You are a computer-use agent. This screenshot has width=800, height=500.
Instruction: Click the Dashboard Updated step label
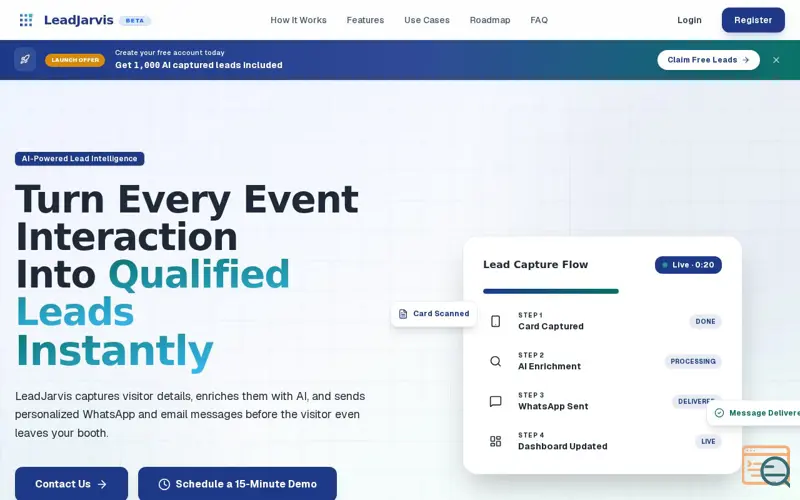563,446
